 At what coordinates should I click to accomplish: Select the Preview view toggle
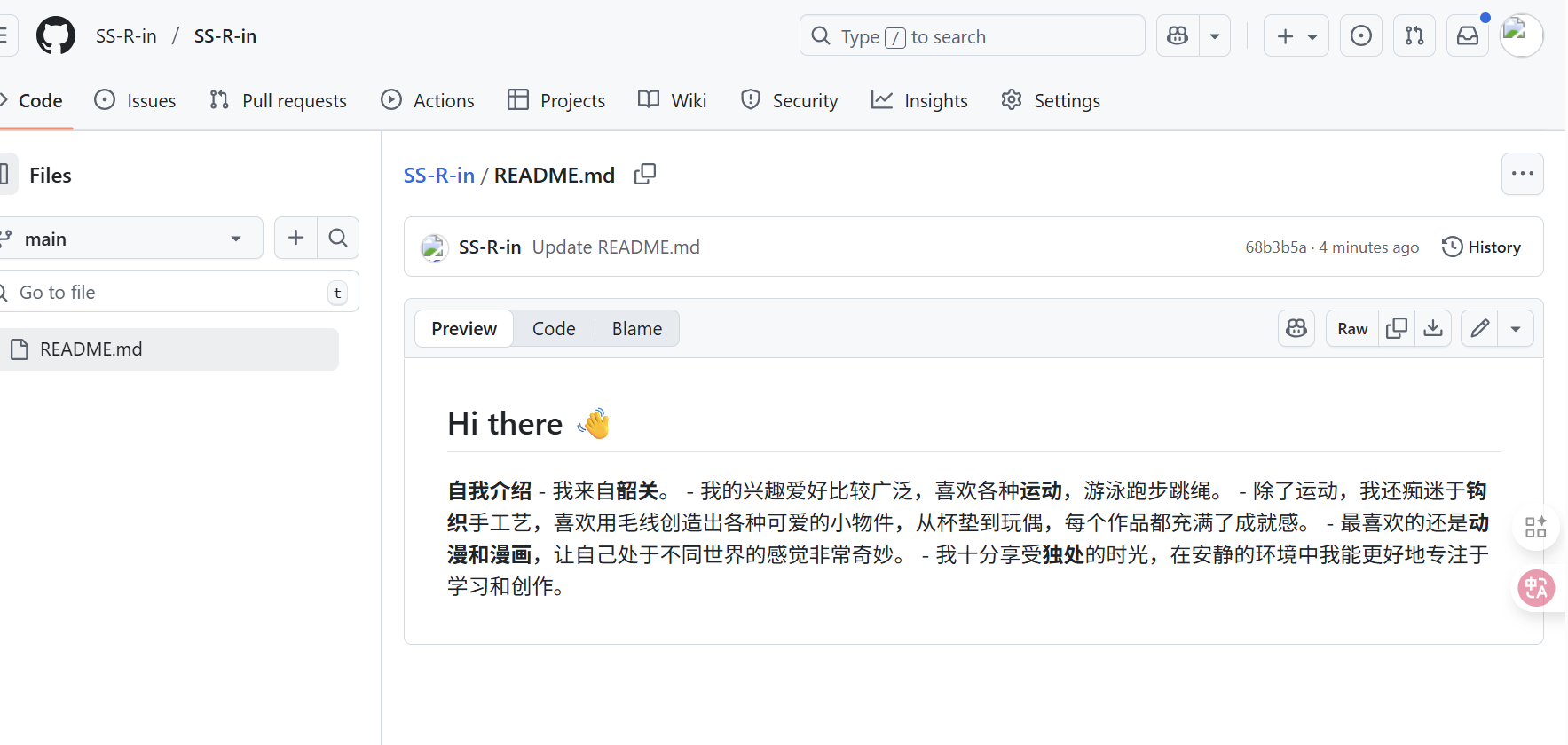pos(464,329)
